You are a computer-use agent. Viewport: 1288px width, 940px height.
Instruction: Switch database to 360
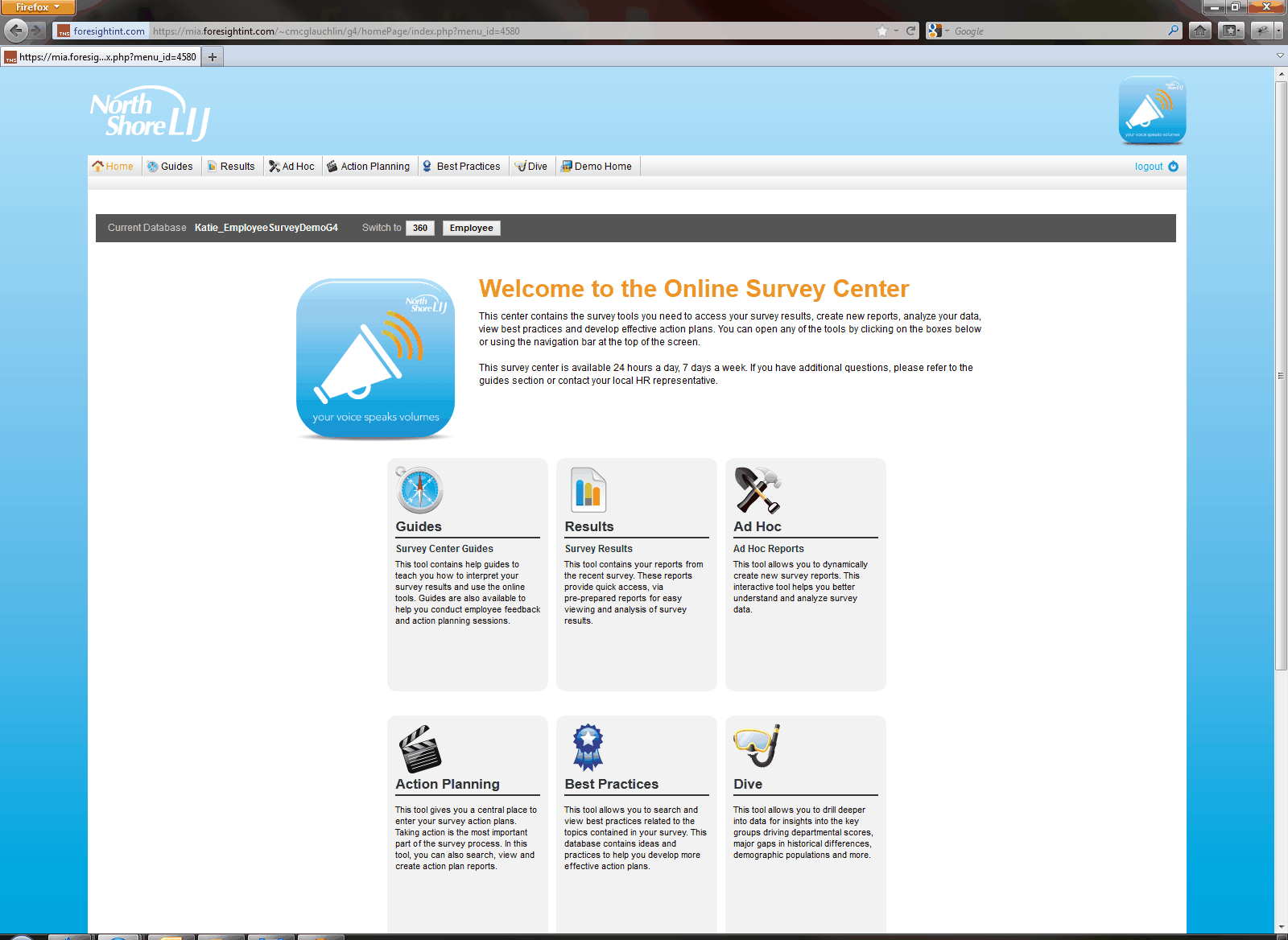(420, 229)
